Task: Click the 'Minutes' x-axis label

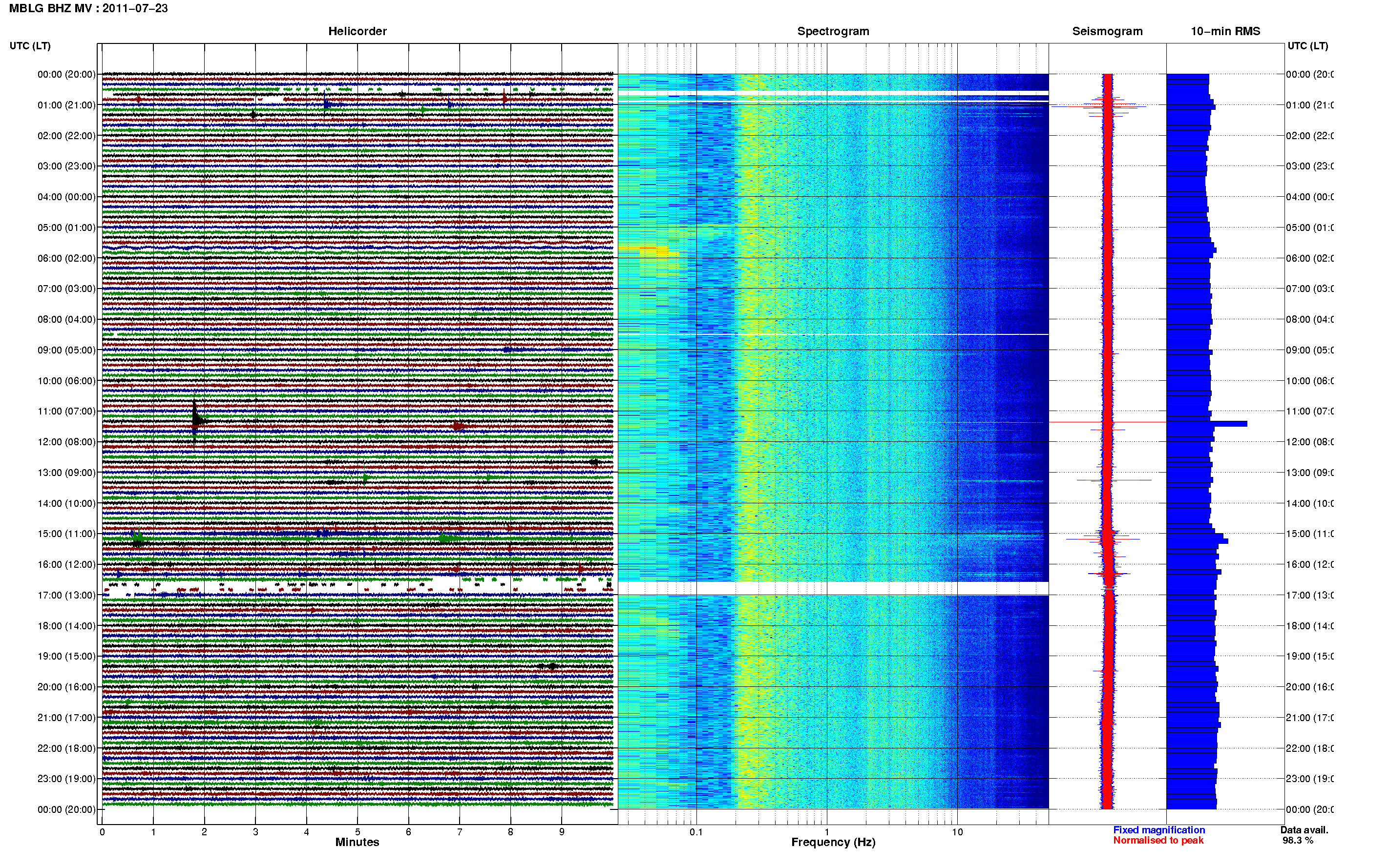Action: tap(357, 842)
